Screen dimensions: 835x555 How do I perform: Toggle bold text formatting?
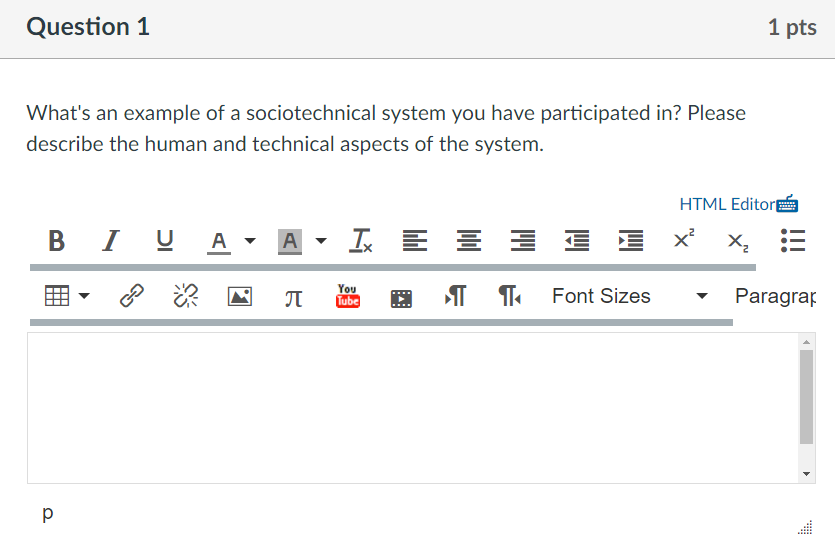click(57, 241)
